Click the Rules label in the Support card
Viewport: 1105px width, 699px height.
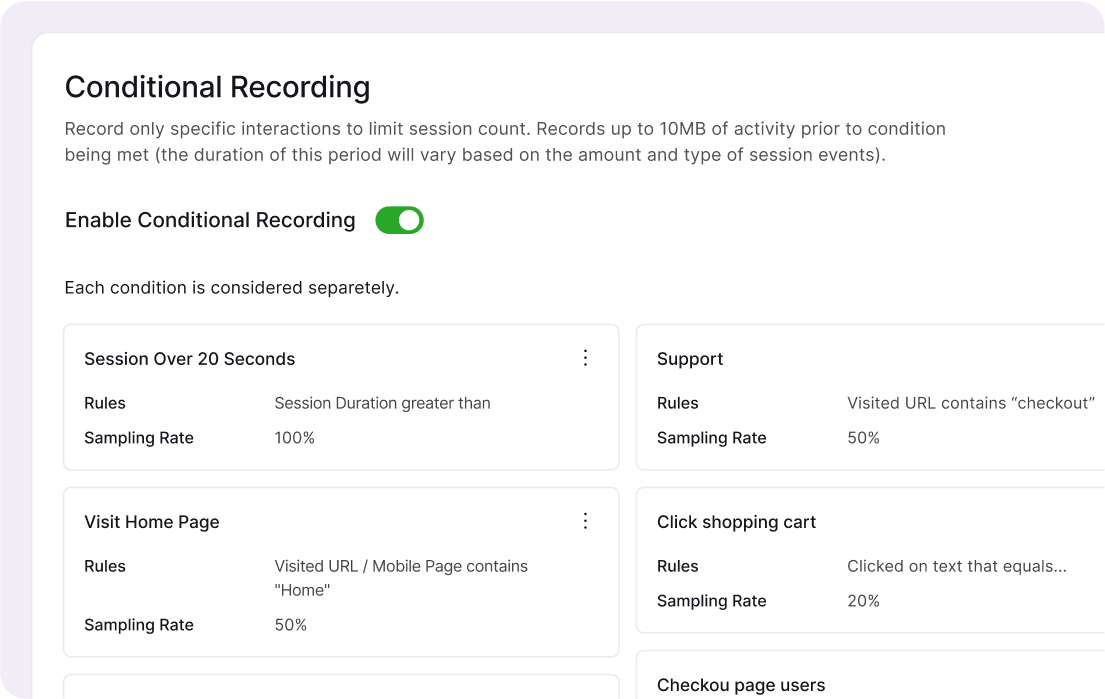pyautogui.click(x=678, y=403)
